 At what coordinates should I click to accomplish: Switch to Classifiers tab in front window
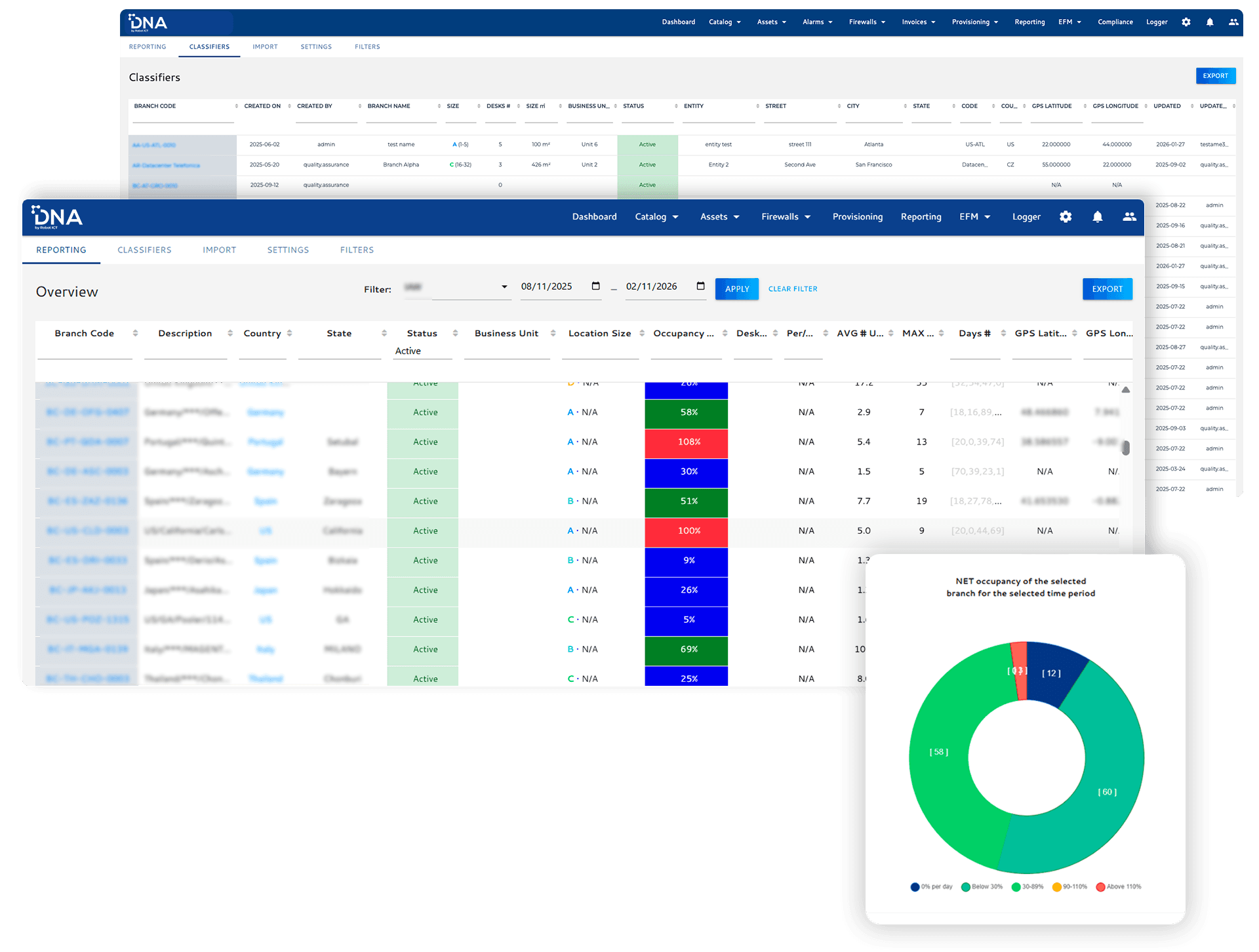pos(144,250)
